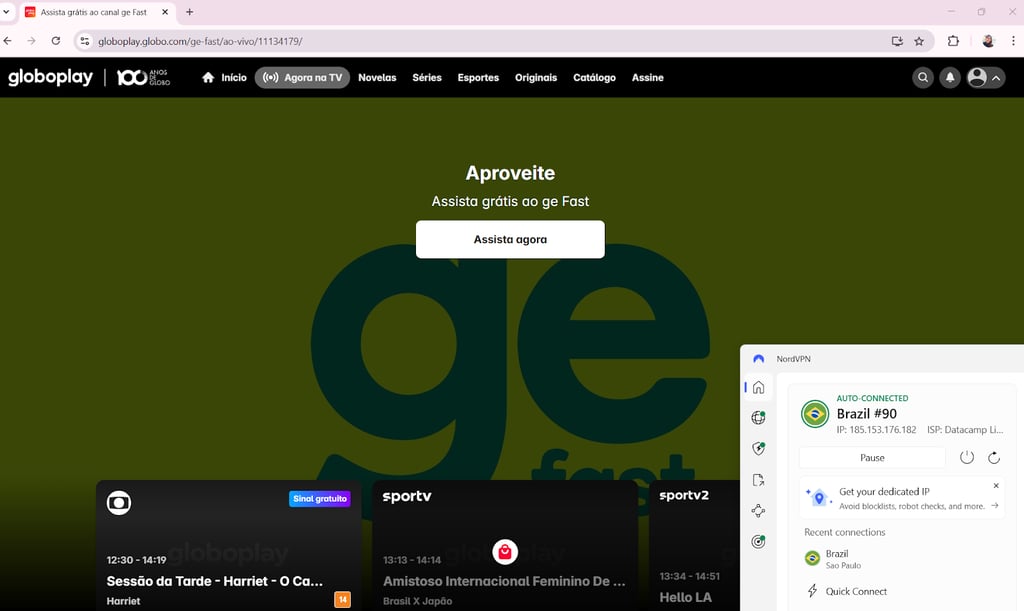Open NordVPN globe servers sidebar icon

[758, 418]
